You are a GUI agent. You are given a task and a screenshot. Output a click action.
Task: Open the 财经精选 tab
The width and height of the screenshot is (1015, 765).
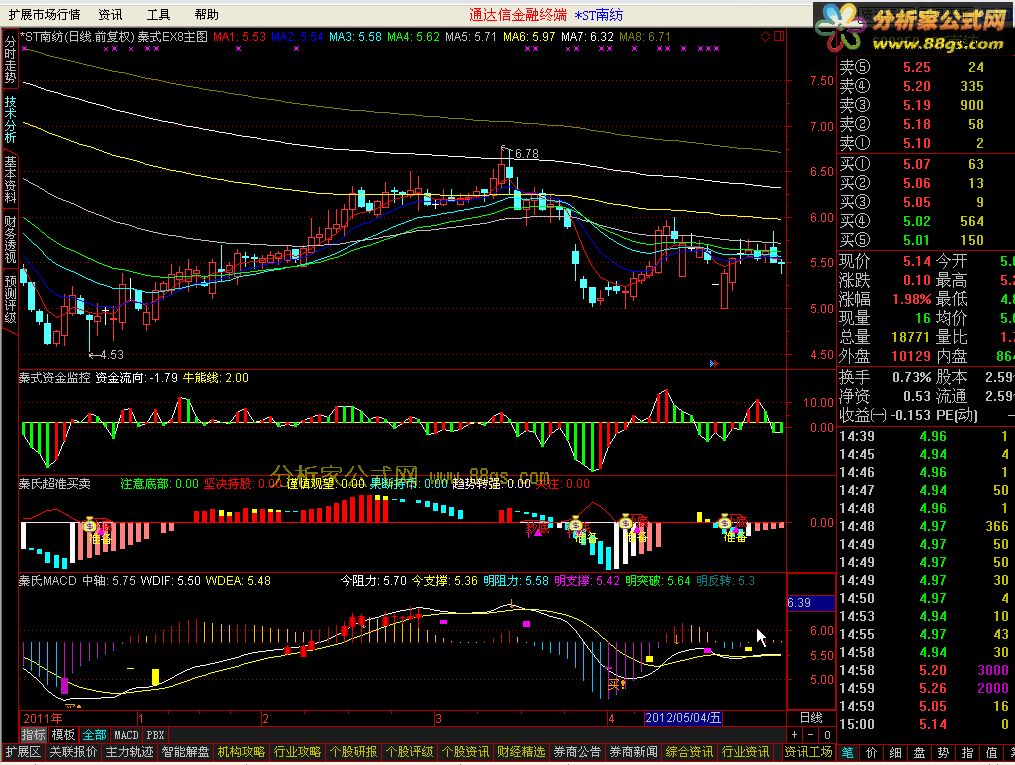click(521, 751)
